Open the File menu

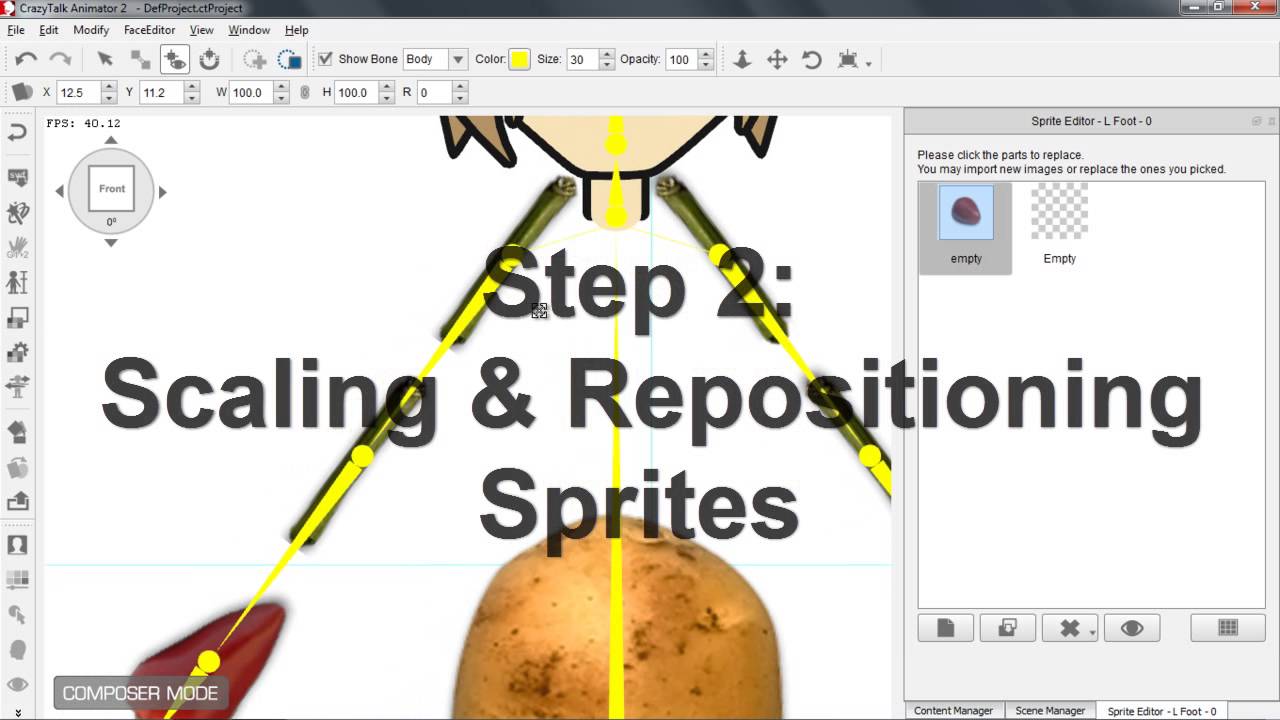15,30
